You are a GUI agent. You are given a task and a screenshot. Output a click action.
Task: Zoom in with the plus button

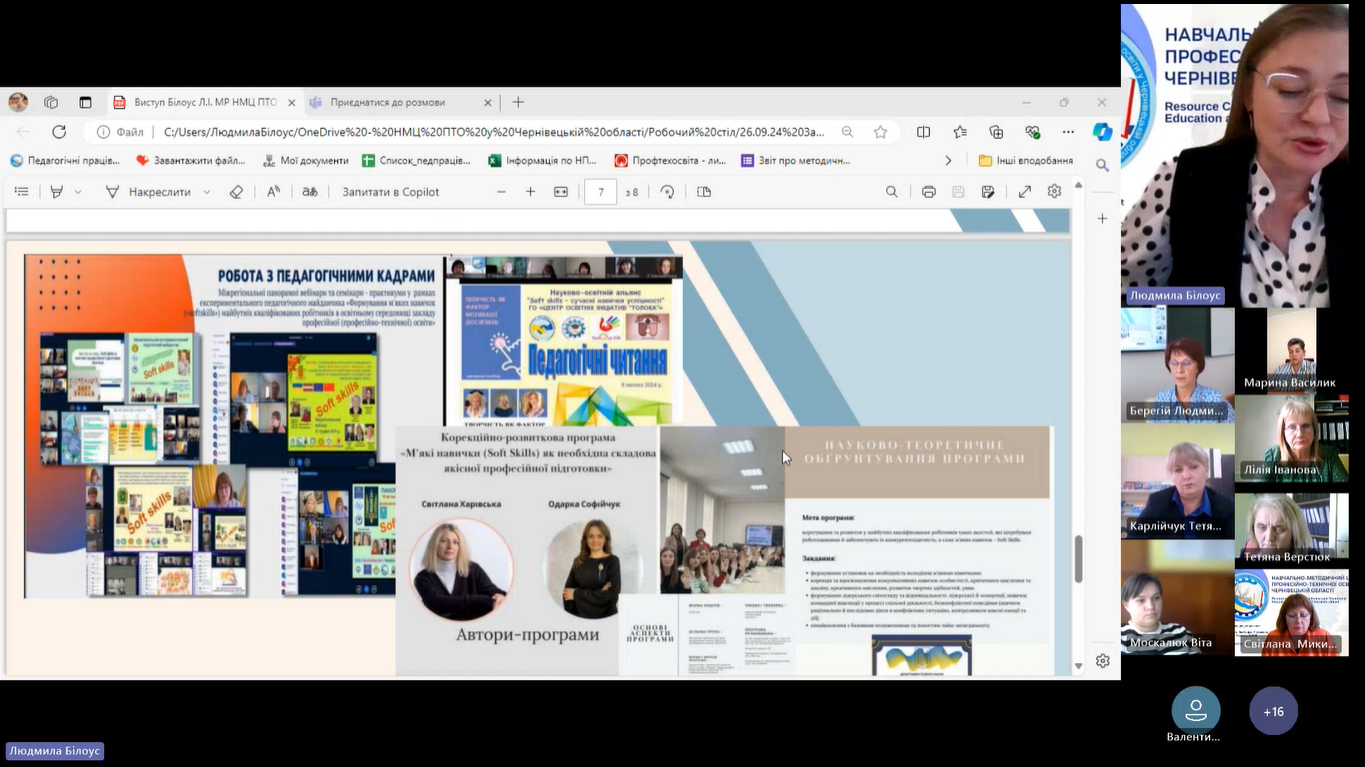531,192
